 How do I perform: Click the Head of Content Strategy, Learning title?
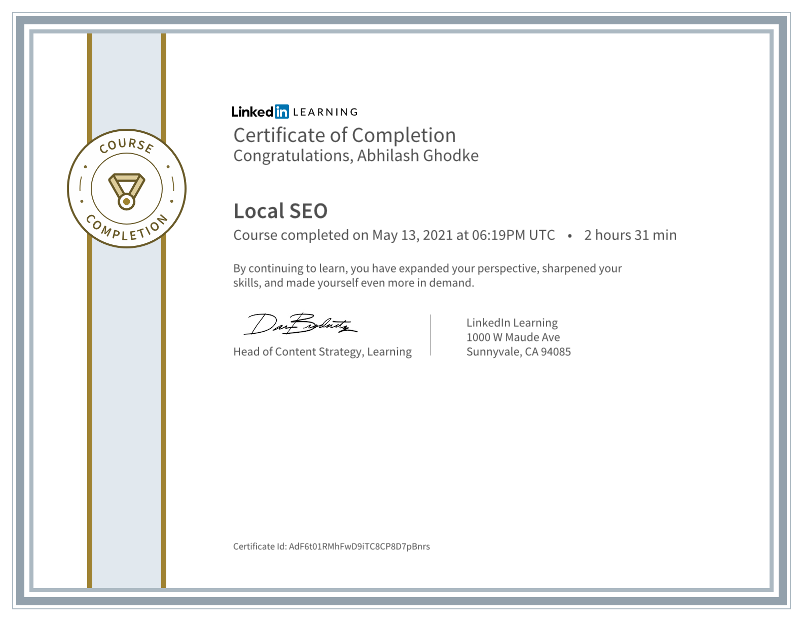click(x=322, y=352)
